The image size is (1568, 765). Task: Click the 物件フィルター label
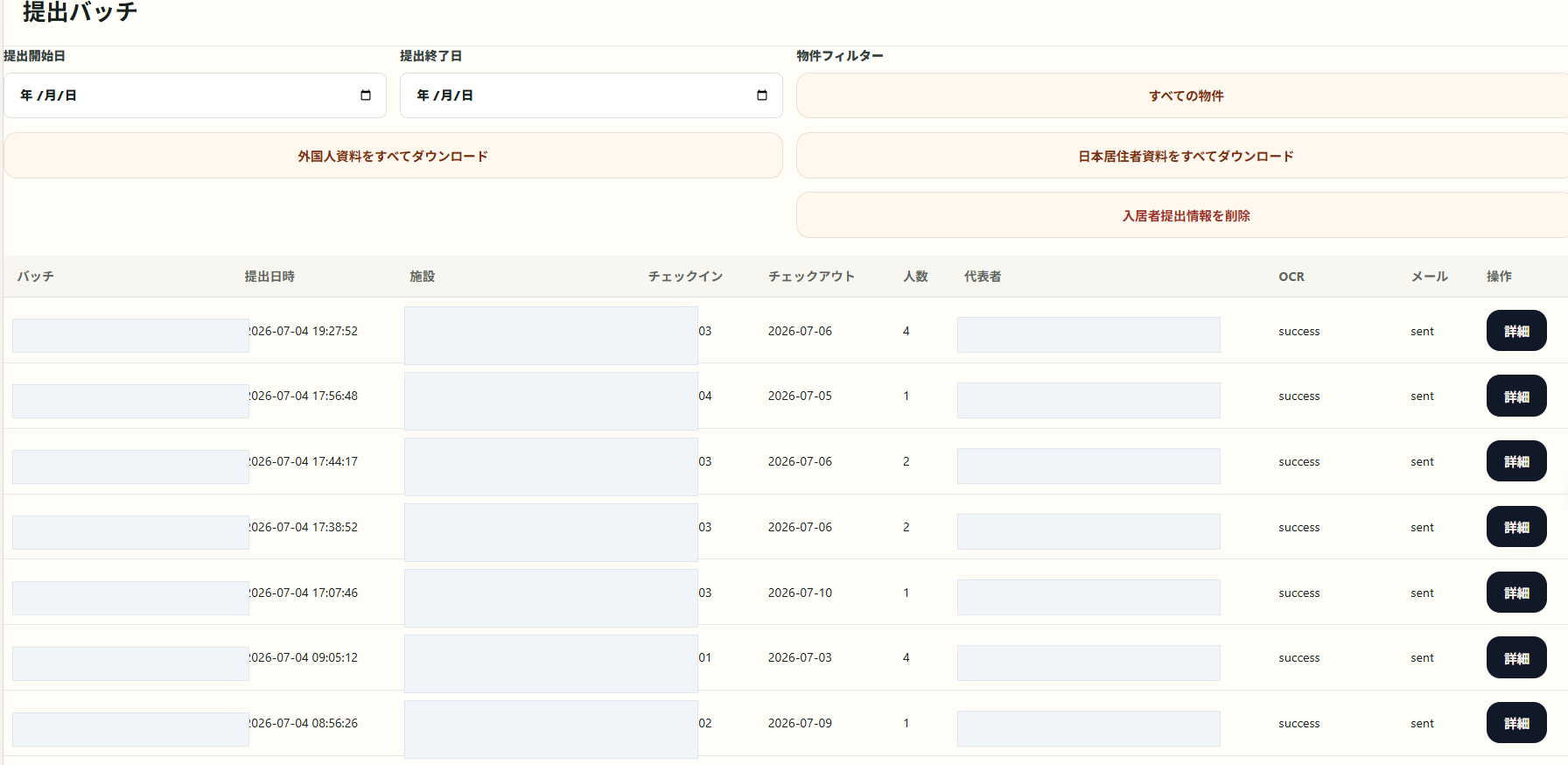pos(839,56)
